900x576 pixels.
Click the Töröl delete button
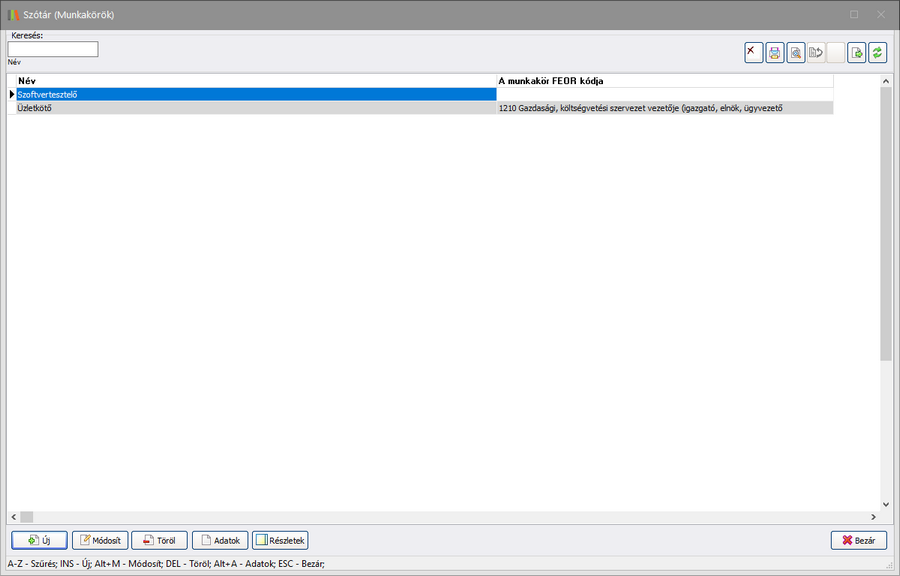[158, 540]
